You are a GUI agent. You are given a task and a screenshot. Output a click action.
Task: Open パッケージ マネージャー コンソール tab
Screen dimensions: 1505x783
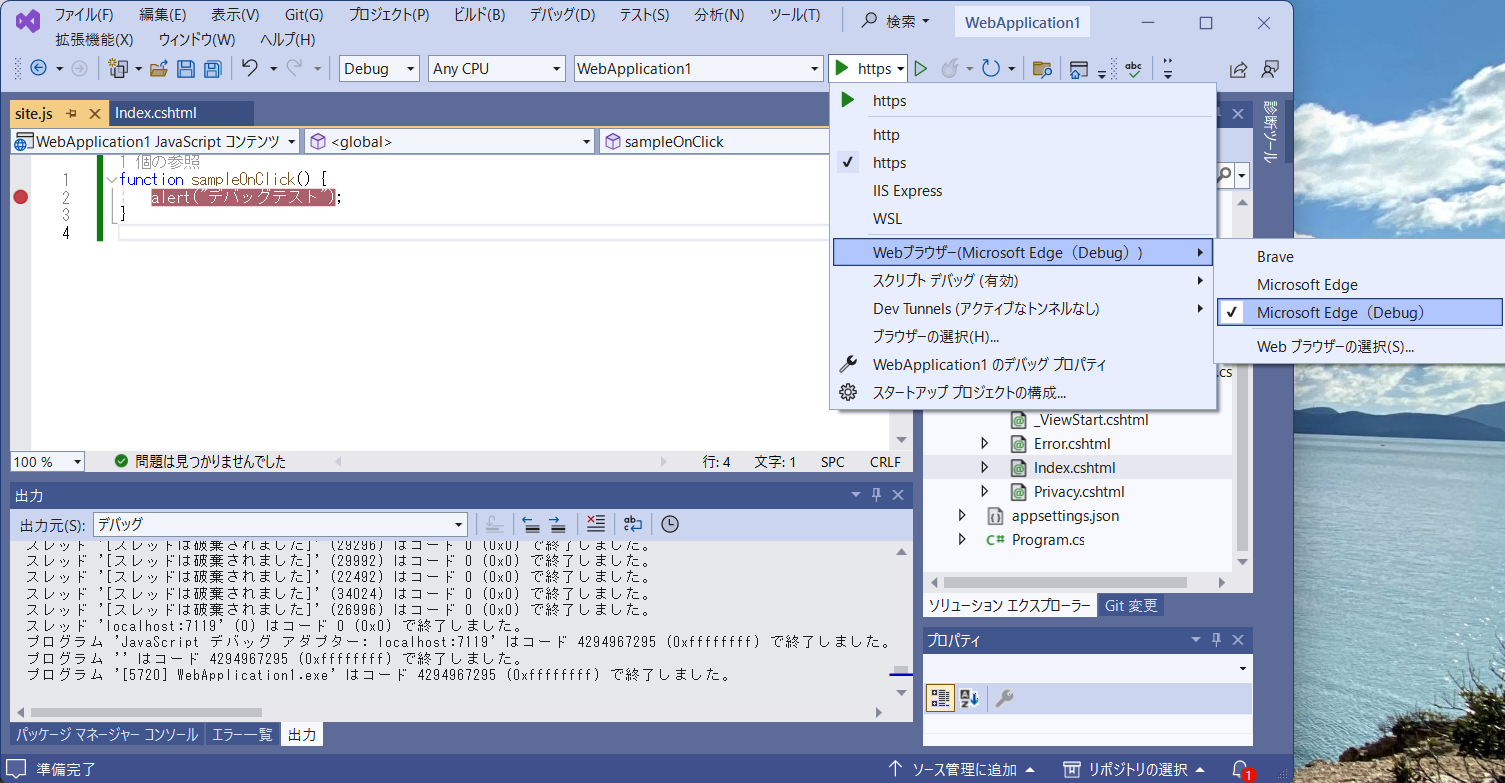point(107,735)
